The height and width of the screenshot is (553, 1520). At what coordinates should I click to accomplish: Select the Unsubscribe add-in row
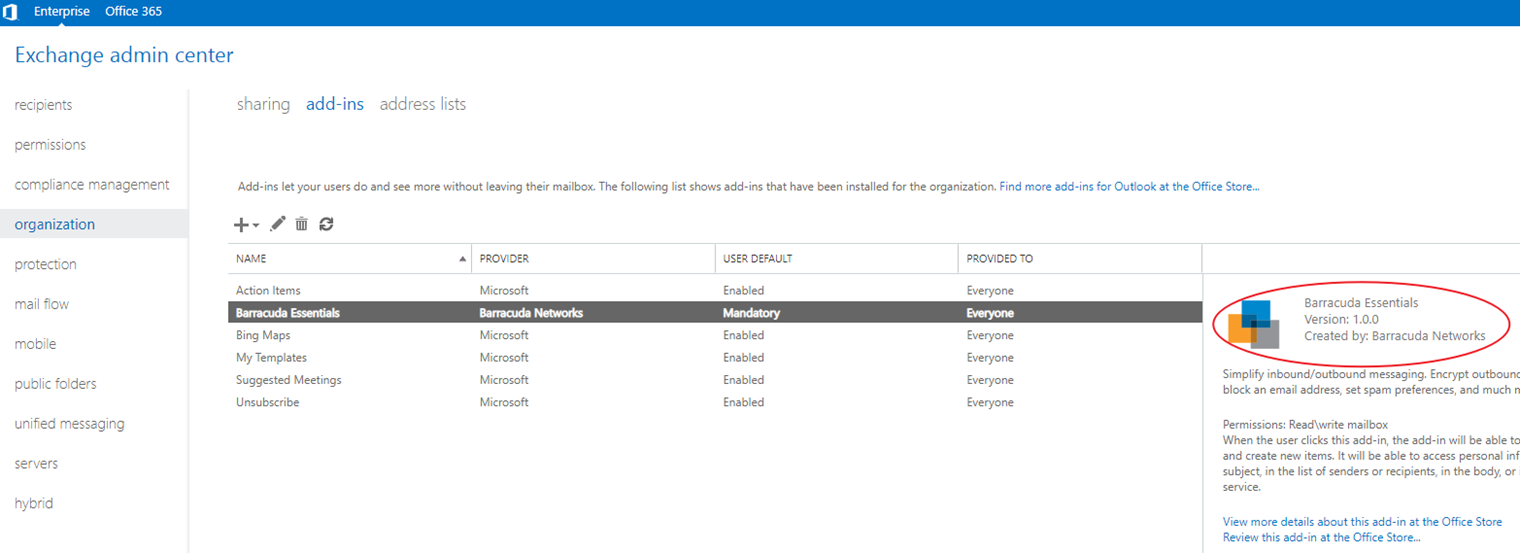tap(715, 403)
